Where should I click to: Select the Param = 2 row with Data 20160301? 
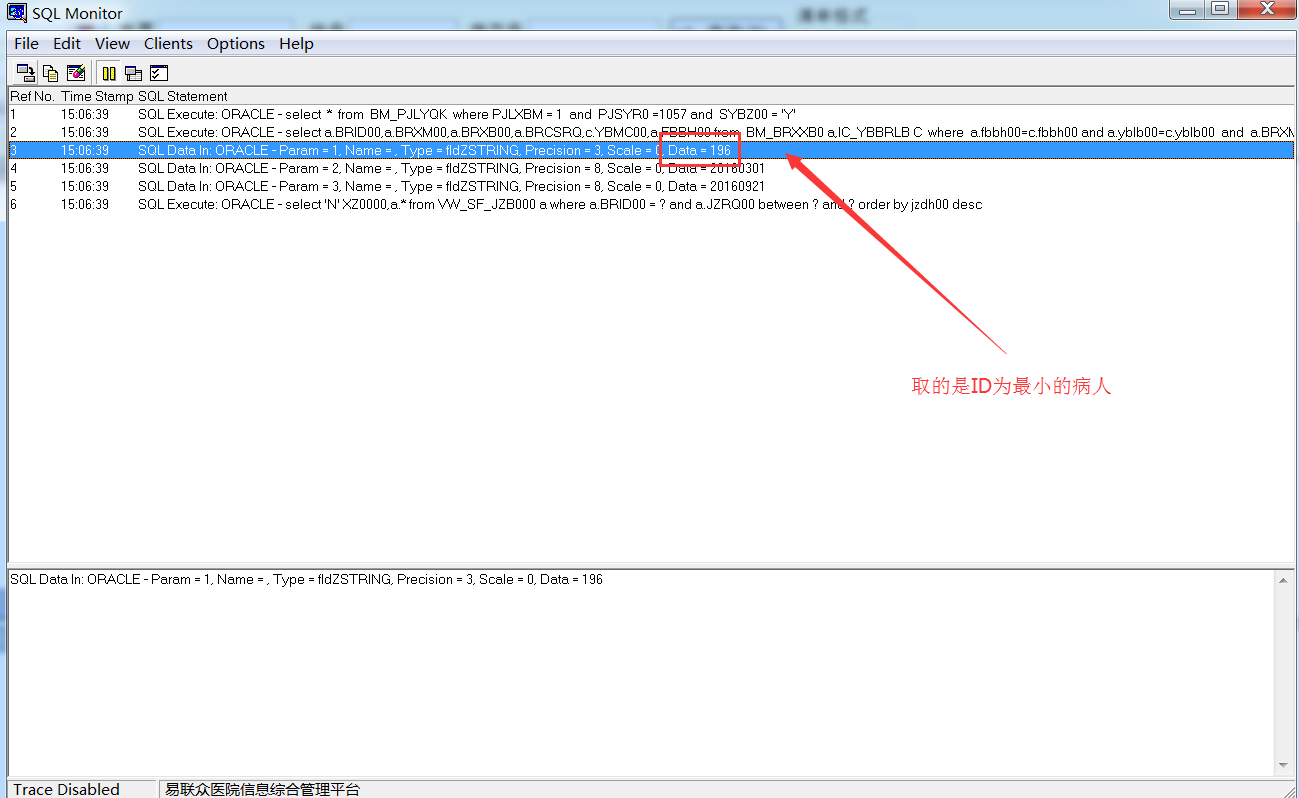(651, 168)
